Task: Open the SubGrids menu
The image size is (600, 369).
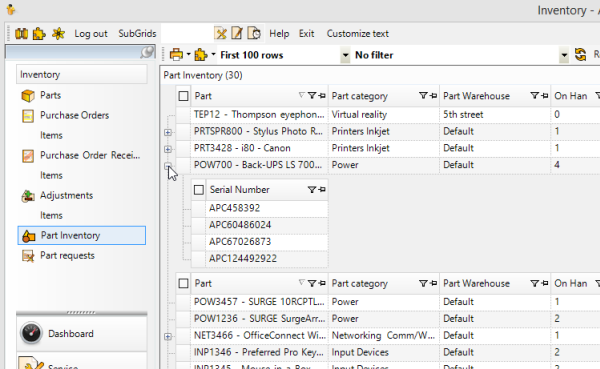Action: click(137, 34)
